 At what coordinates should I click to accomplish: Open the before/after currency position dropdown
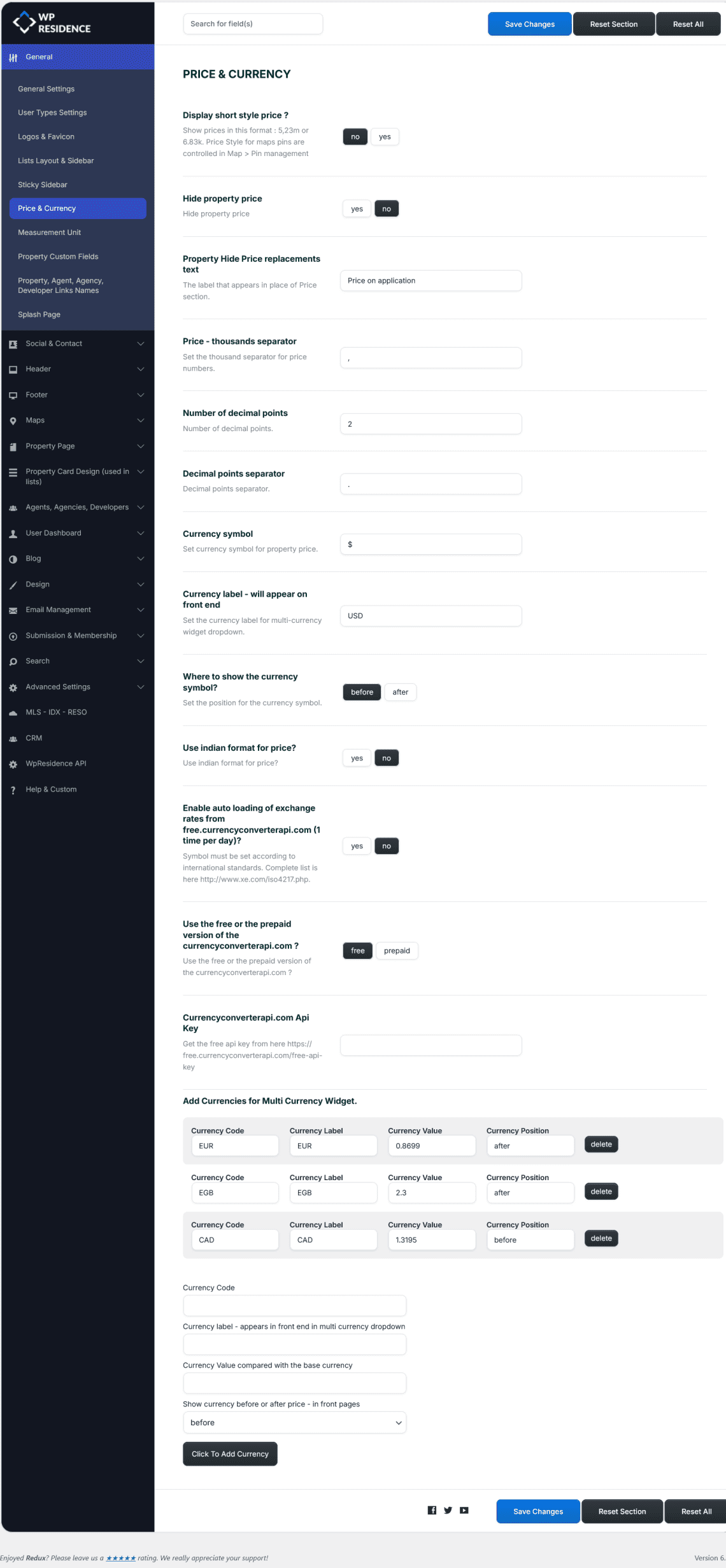tap(294, 1423)
